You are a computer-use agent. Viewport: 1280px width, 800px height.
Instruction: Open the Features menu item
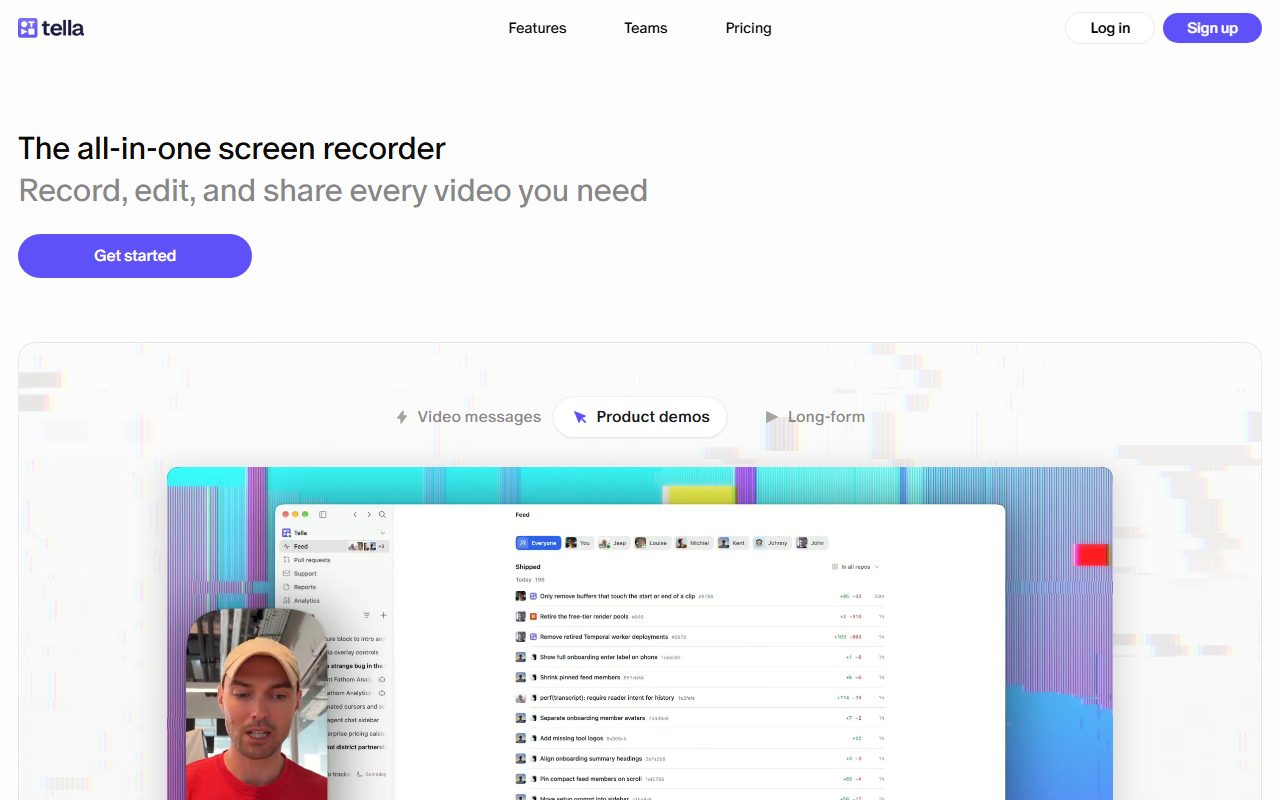tap(537, 28)
